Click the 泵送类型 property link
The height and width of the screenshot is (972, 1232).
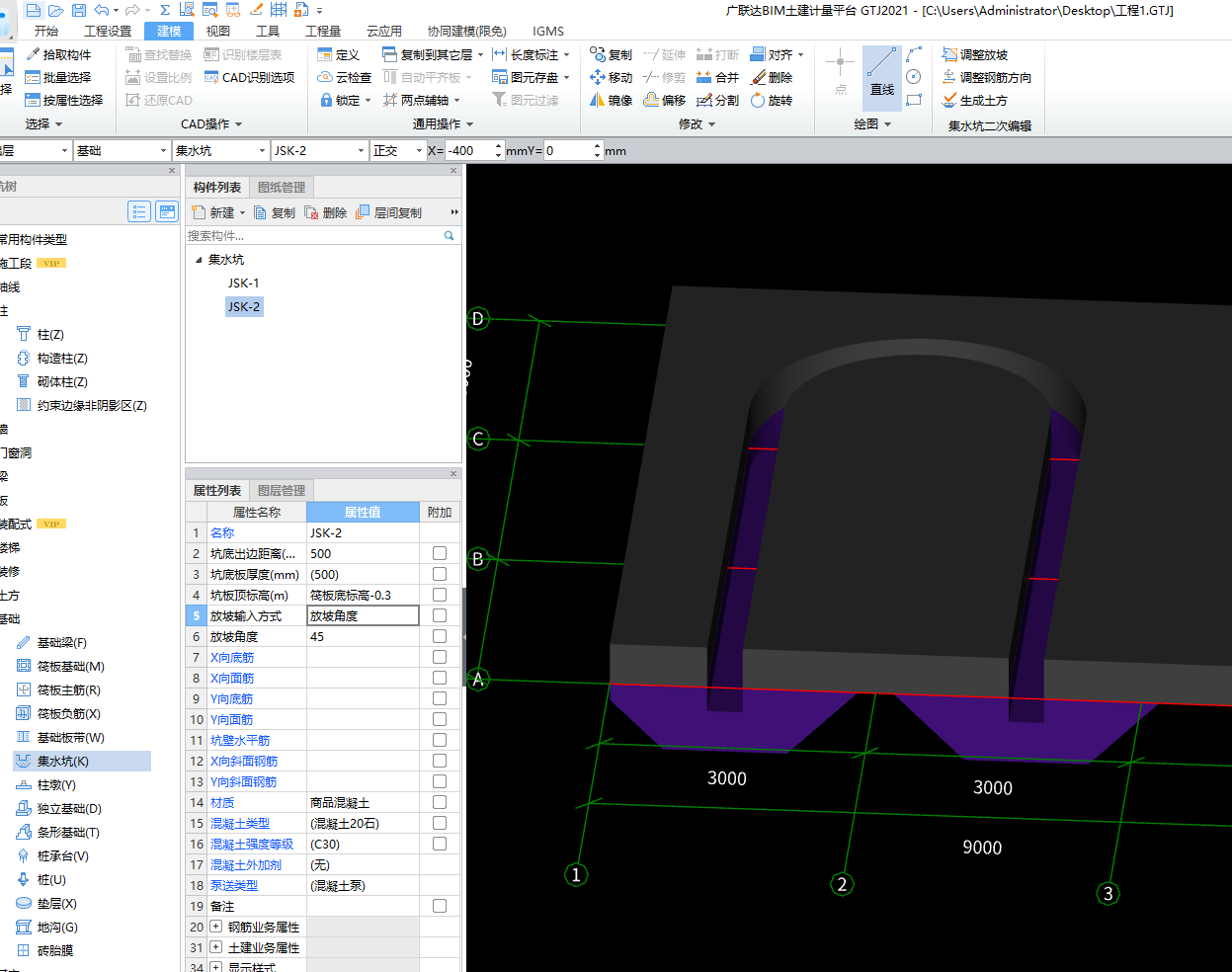tap(234, 885)
